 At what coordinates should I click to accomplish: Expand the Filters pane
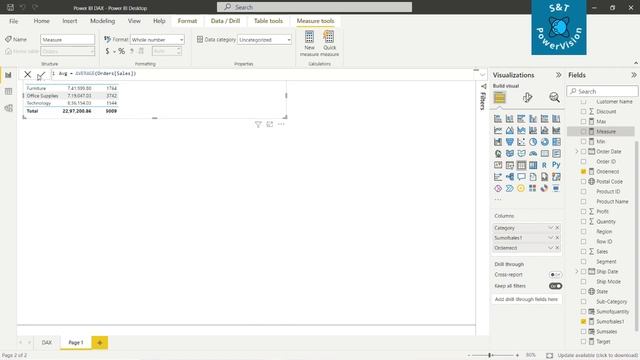pos(483,87)
